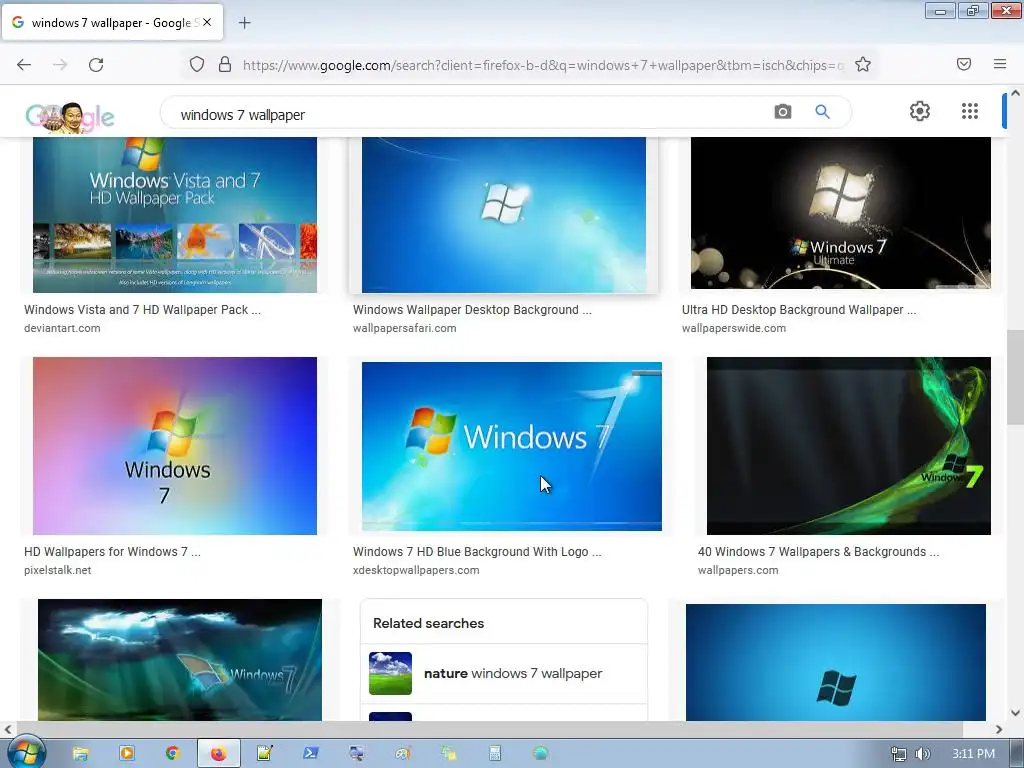Open the dark Windows logo blue wallpaper
1024x768 pixels.
pyautogui.click(x=835, y=662)
